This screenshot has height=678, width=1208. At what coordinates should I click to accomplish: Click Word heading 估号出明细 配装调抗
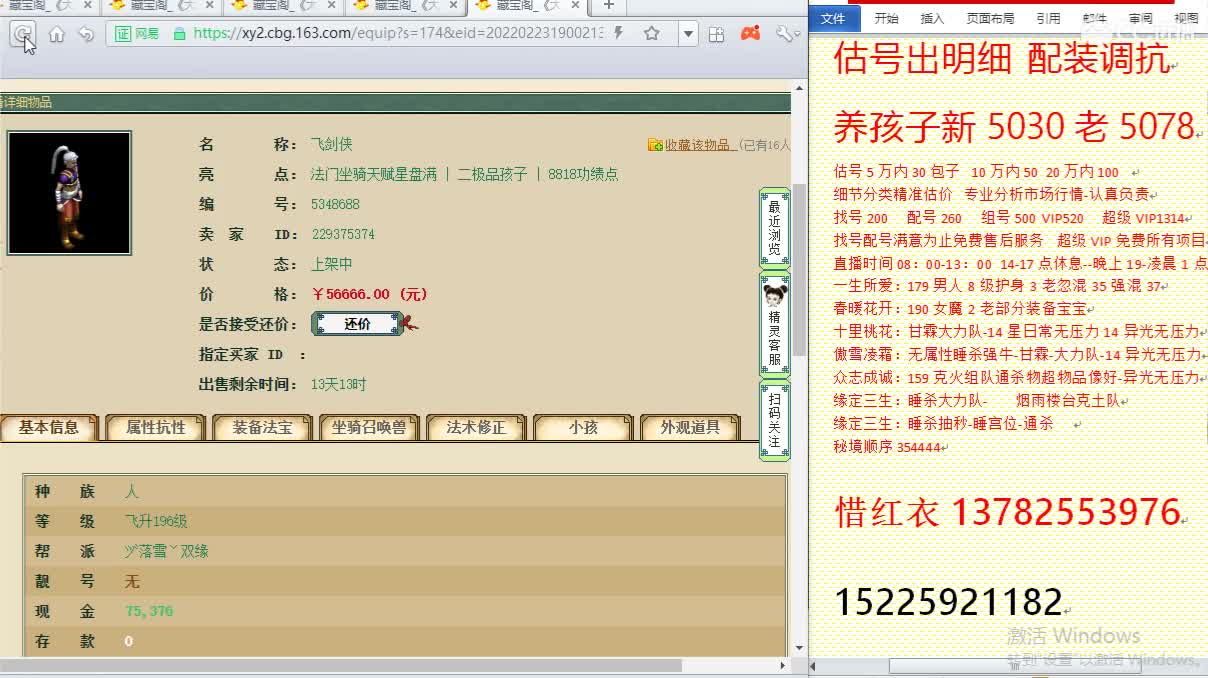click(1001, 59)
